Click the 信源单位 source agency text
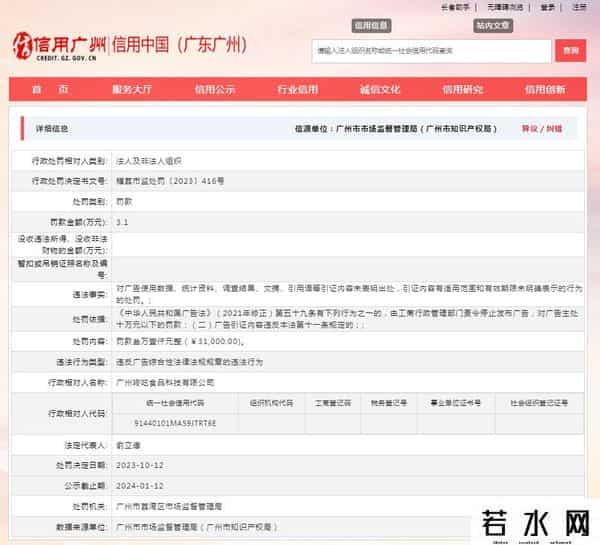Viewport: 600px width, 545px height. [x=396, y=129]
